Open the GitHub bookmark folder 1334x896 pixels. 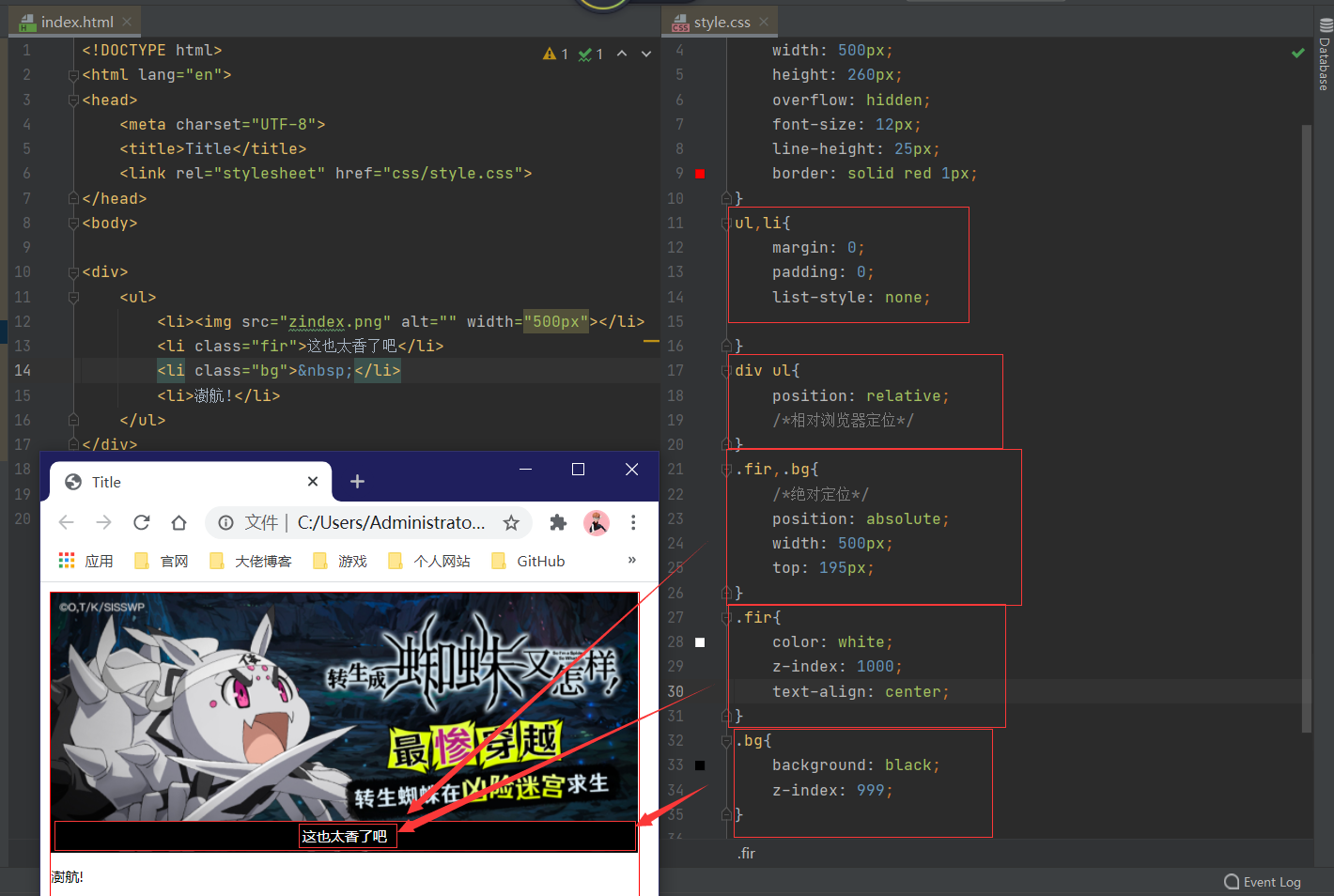point(528,561)
